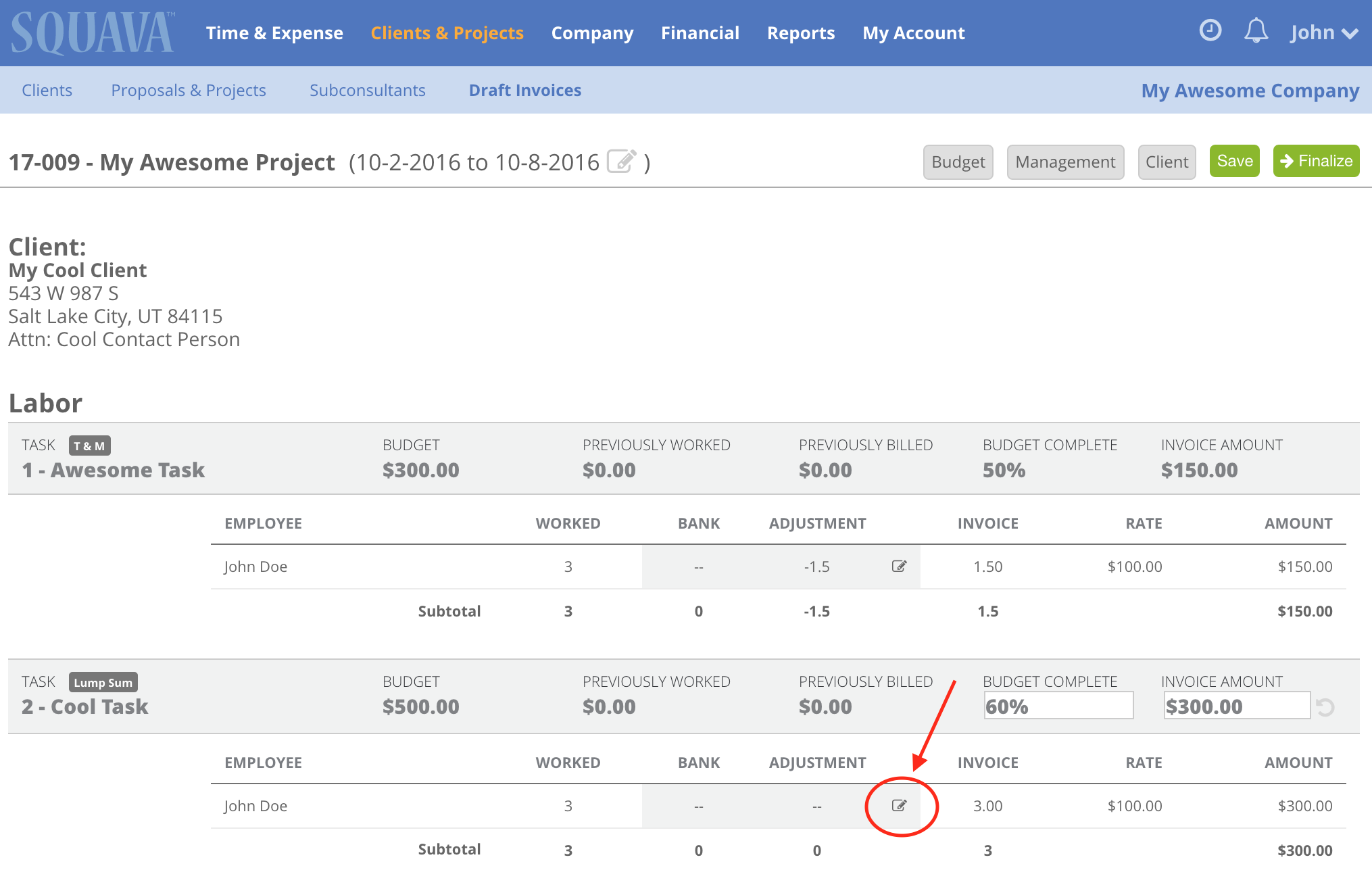This screenshot has height=891, width=1372.
Task: Open Financial menu
Action: point(700,33)
